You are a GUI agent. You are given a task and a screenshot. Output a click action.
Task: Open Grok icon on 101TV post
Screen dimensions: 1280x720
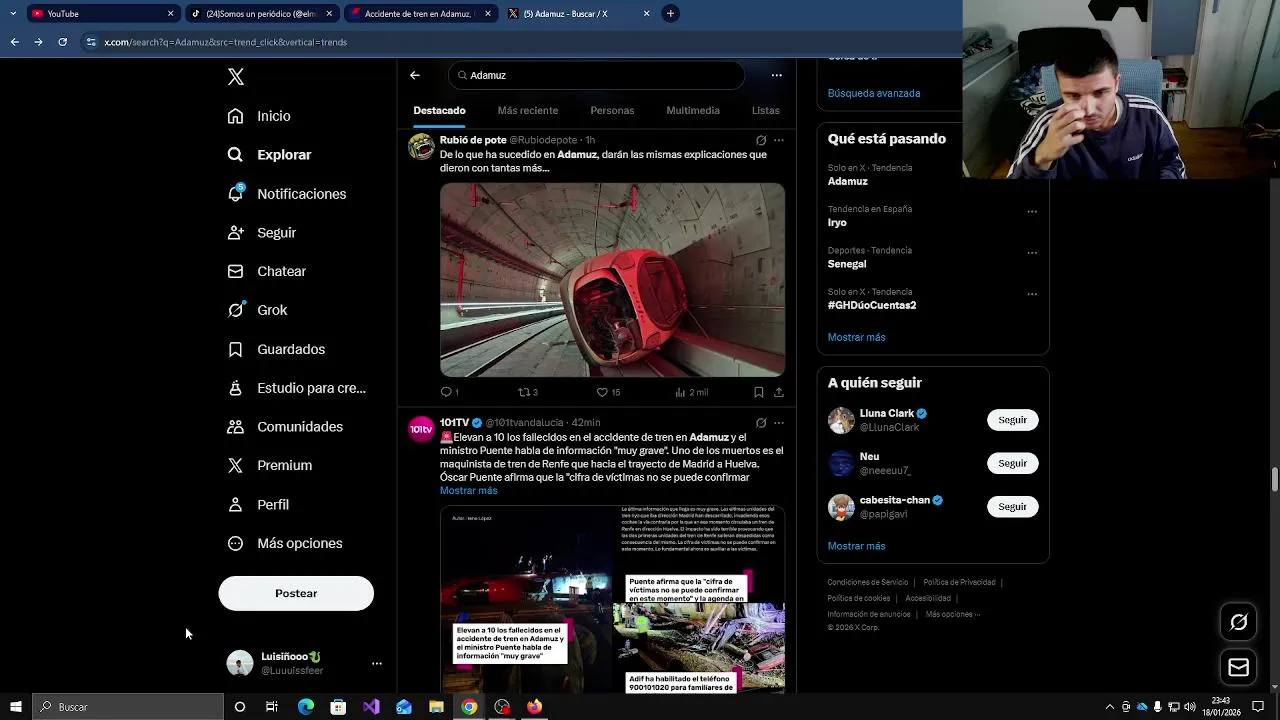click(761, 423)
